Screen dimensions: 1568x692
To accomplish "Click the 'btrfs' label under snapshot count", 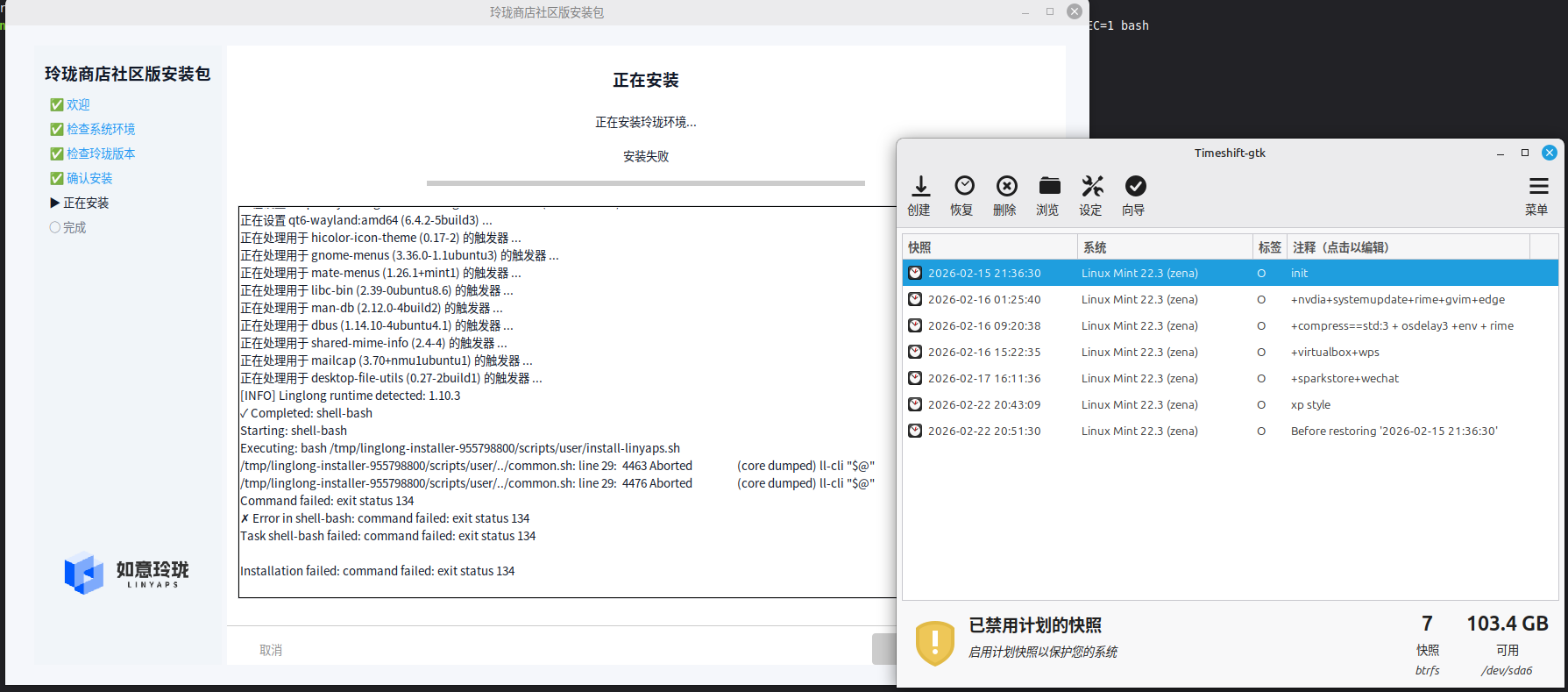I will point(1427,670).
